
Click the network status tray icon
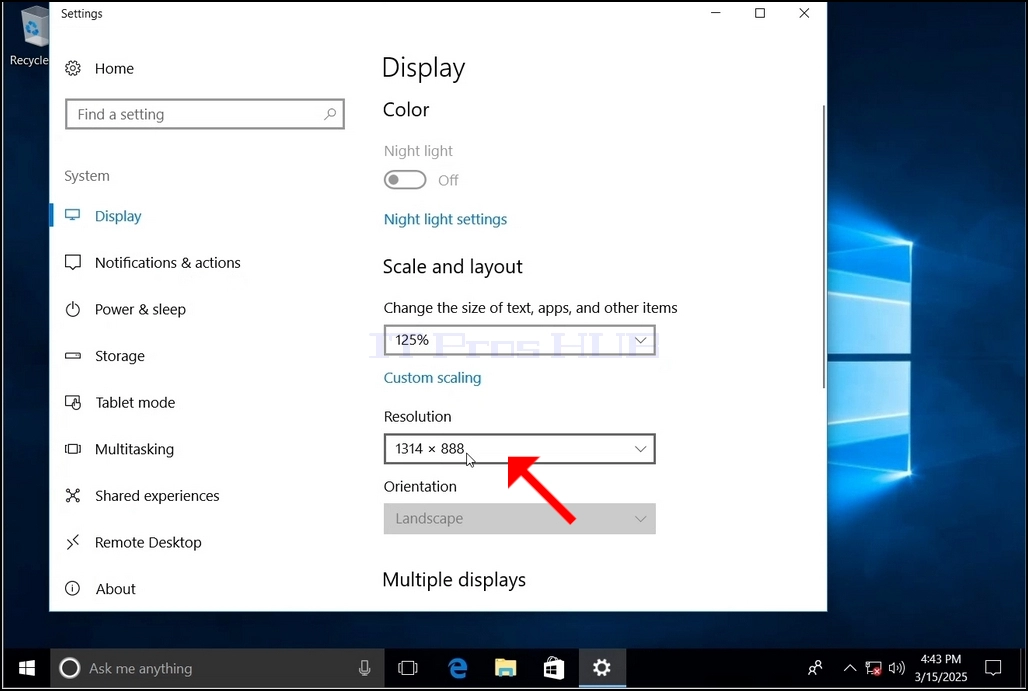[x=873, y=668]
